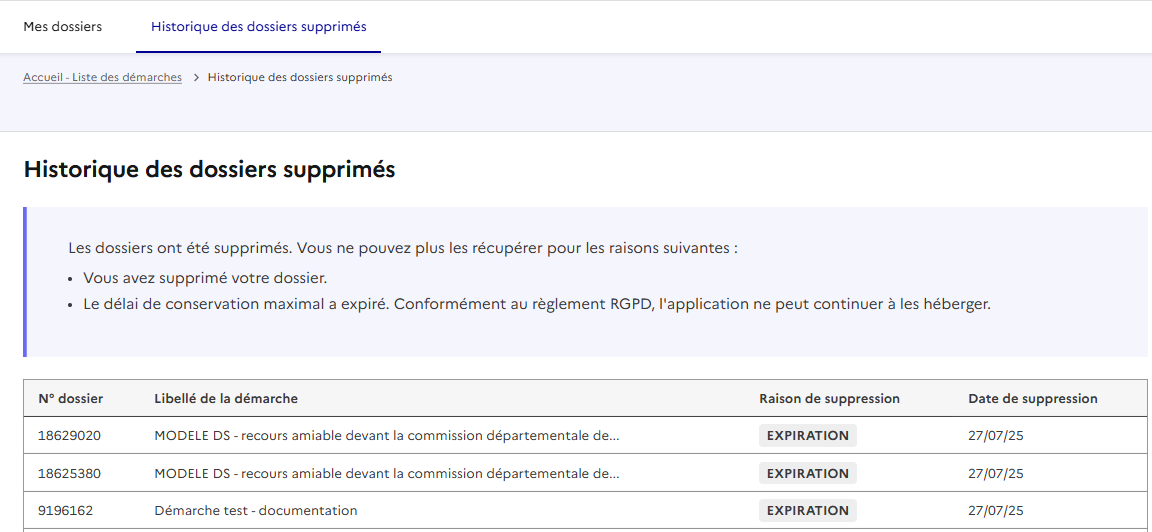Click the MODELE DS label in row 18625380

(x=386, y=474)
